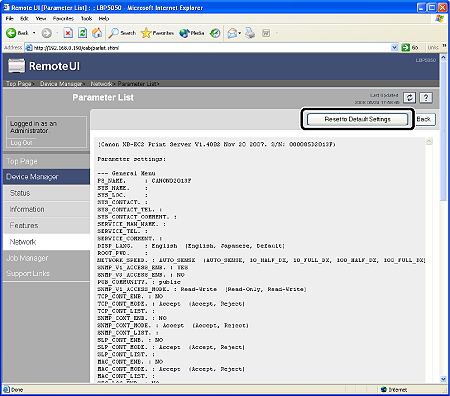Expand the Back button history dropdown
450x396 pixels.
point(34,33)
